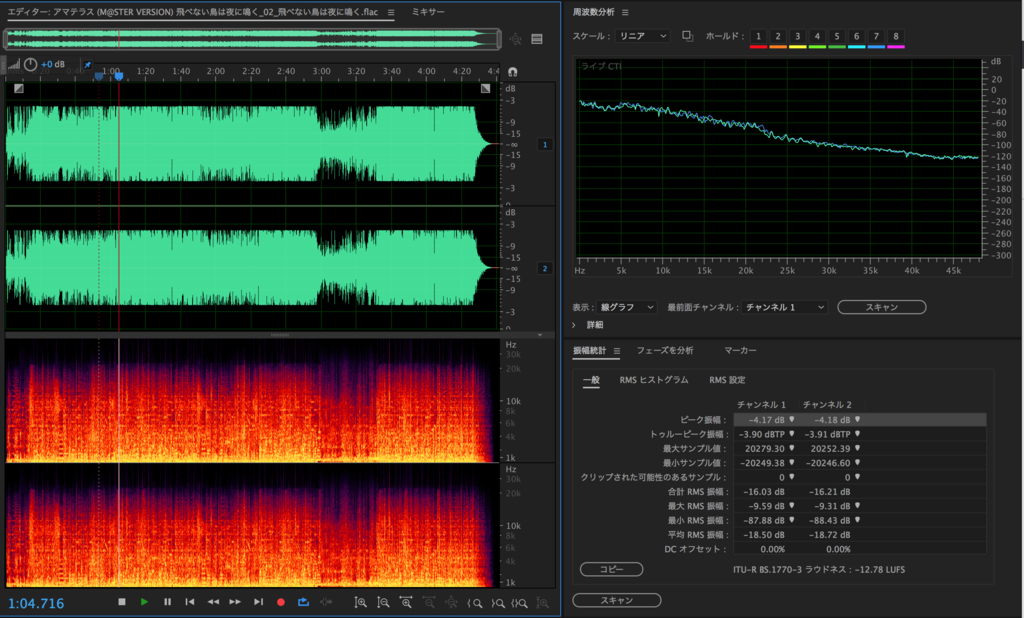Zoom in time icon
Screen dimensions: 1024x618
point(406,602)
